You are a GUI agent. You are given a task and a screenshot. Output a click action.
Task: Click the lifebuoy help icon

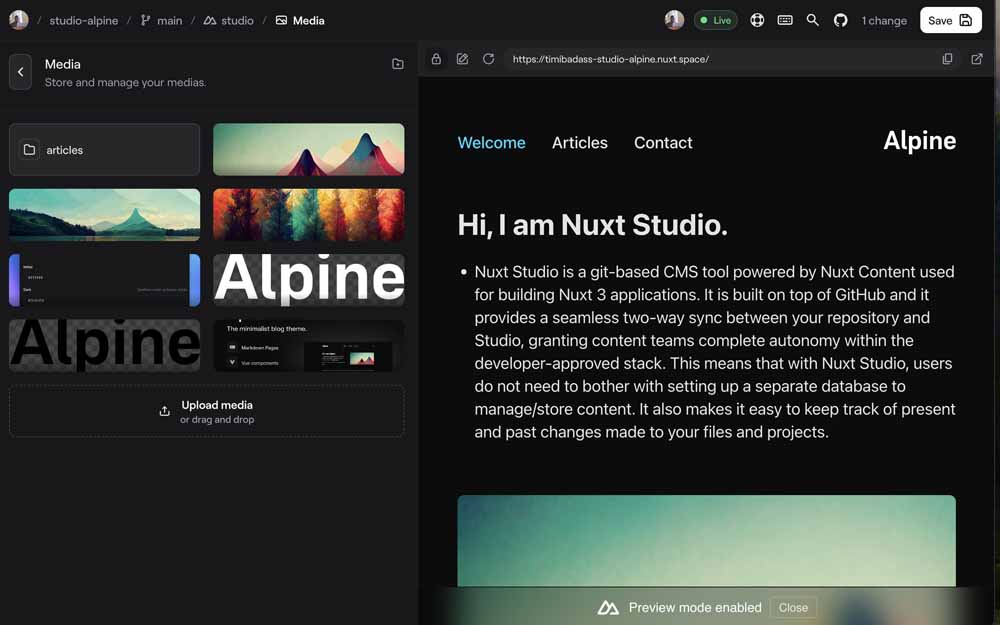pos(757,20)
